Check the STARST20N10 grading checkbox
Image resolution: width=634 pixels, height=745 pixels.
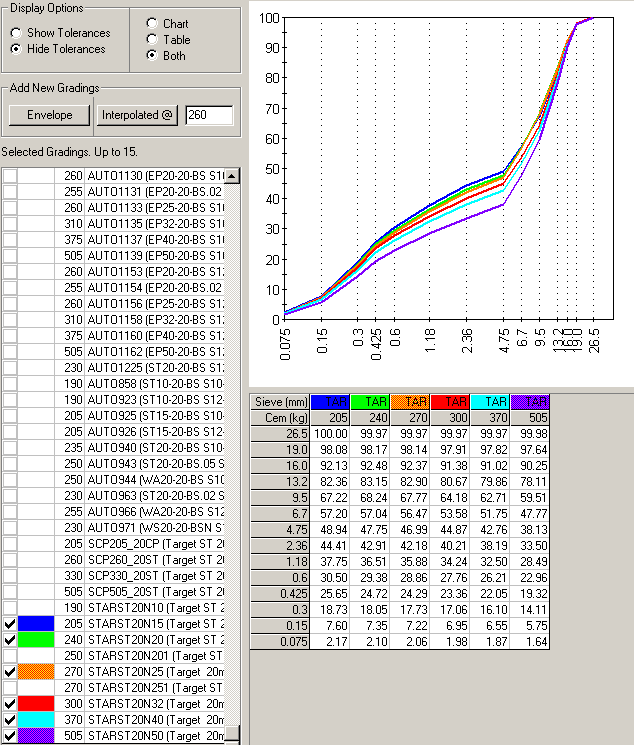(x=10, y=607)
